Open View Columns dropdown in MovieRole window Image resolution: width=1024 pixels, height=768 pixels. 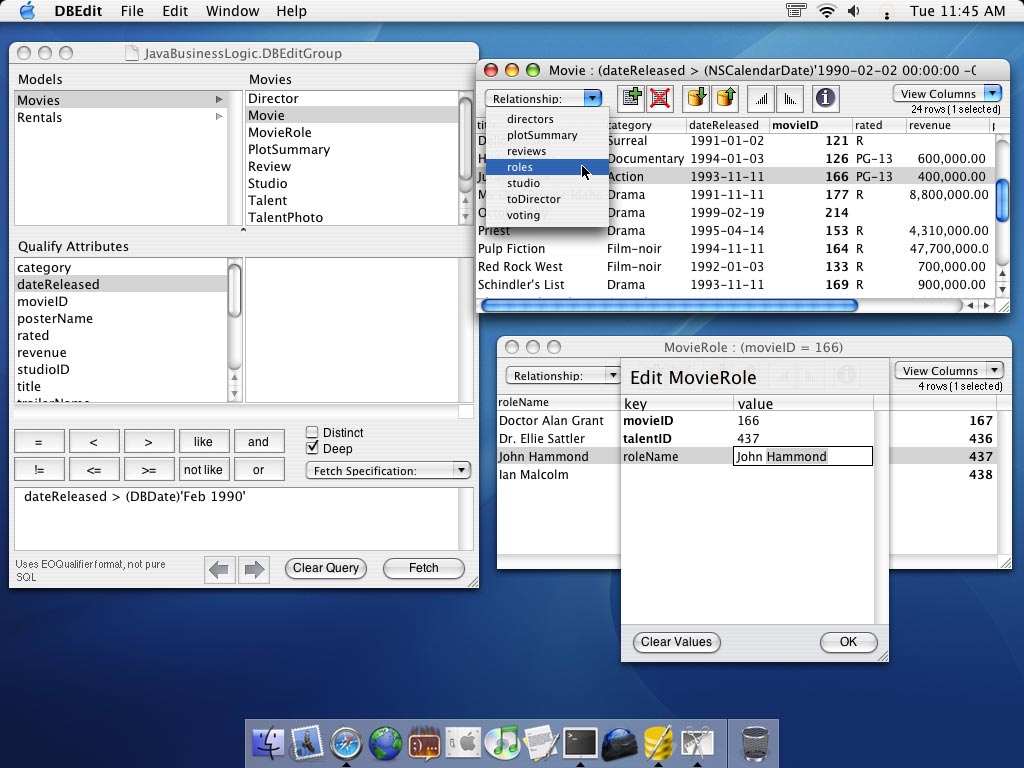949,370
